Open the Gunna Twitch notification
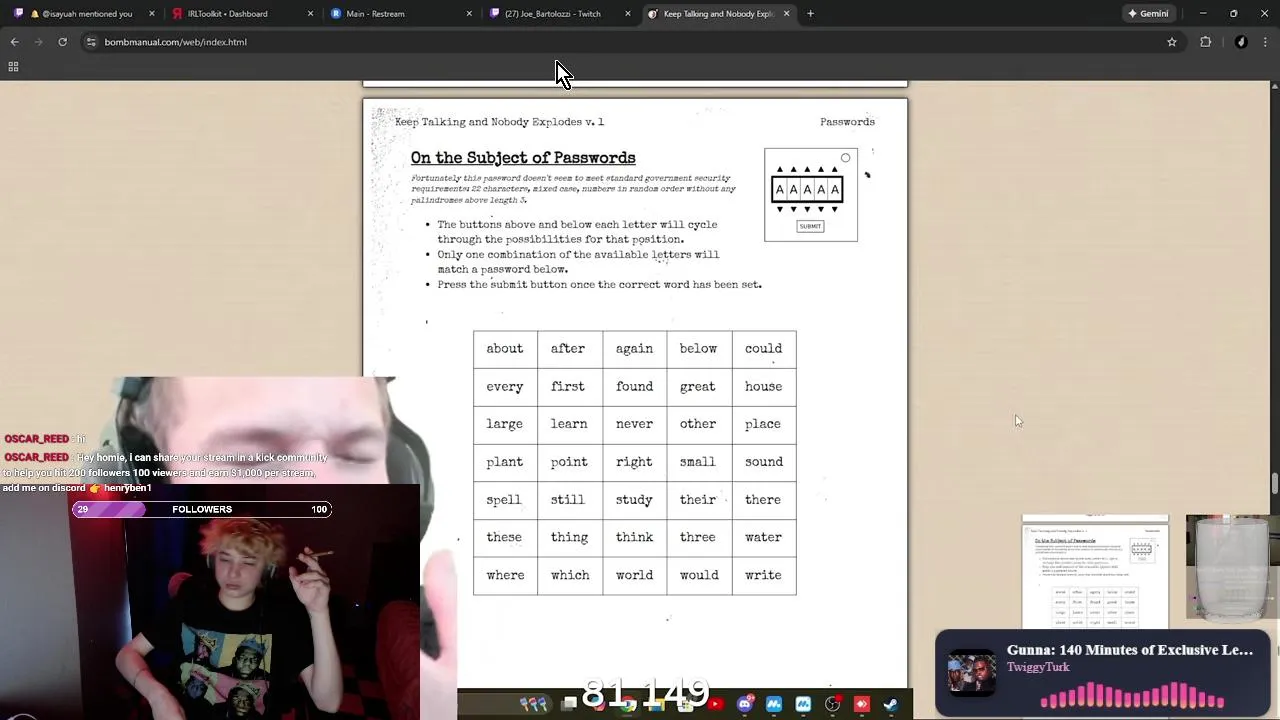The height and width of the screenshot is (720, 1280). [1103, 673]
